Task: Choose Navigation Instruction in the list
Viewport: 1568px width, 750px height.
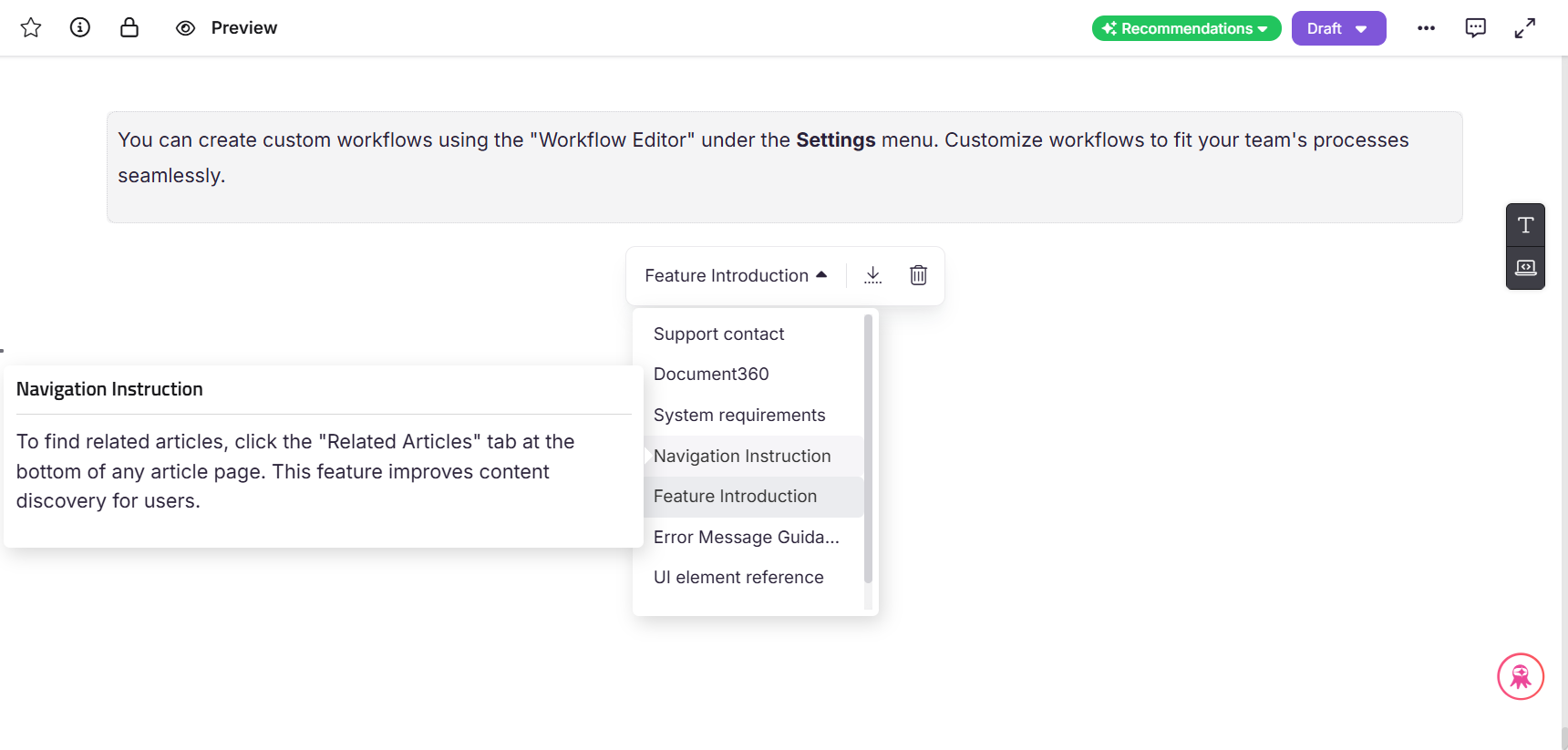Action: pyautogui.click(x=742, y=456)
